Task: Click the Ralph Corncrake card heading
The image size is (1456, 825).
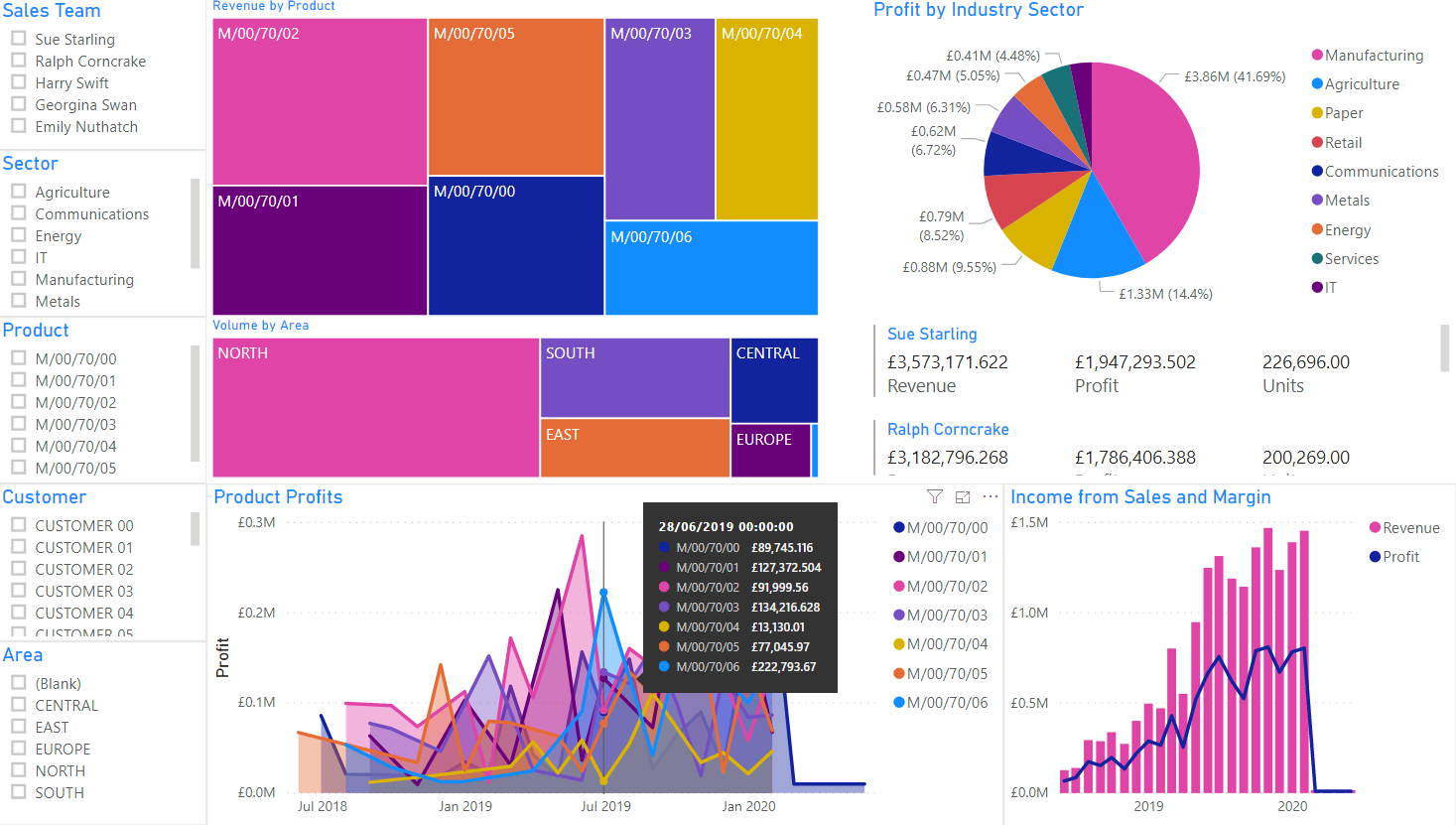Action: tap(948, 430)
